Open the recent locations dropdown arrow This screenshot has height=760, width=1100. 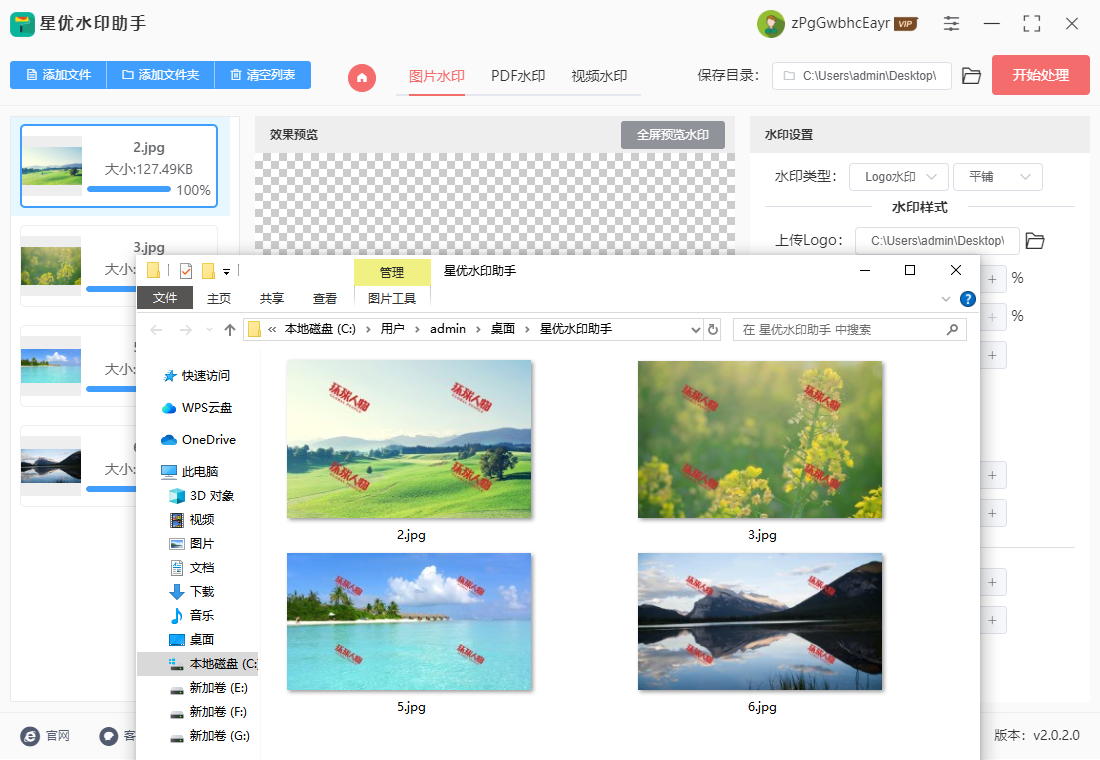pyautogui.click(x=209, y=329)
